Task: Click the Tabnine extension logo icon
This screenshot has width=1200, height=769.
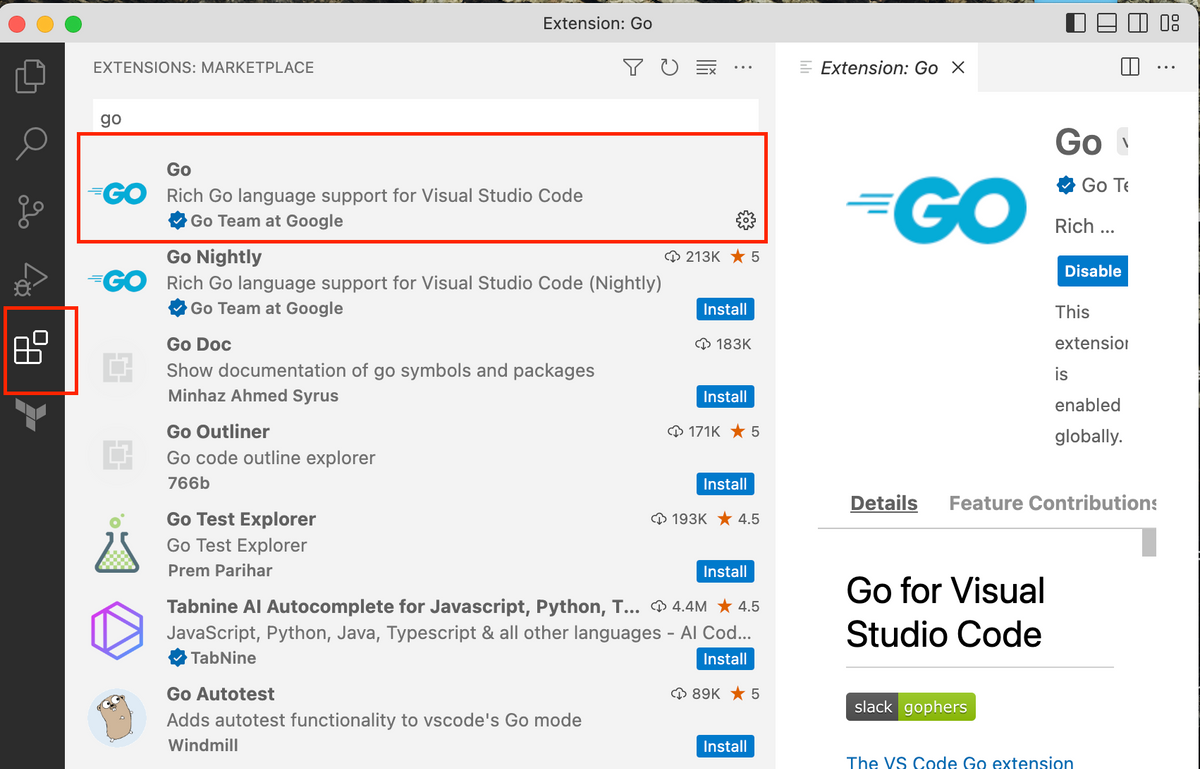Action: point(117,632)
